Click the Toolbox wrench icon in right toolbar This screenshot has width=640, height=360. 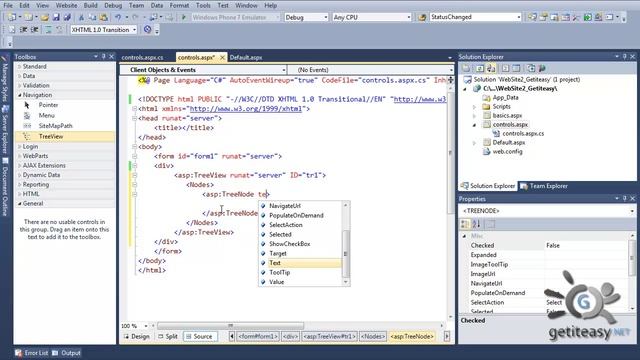pyautogui.click(x=576, y=17)
